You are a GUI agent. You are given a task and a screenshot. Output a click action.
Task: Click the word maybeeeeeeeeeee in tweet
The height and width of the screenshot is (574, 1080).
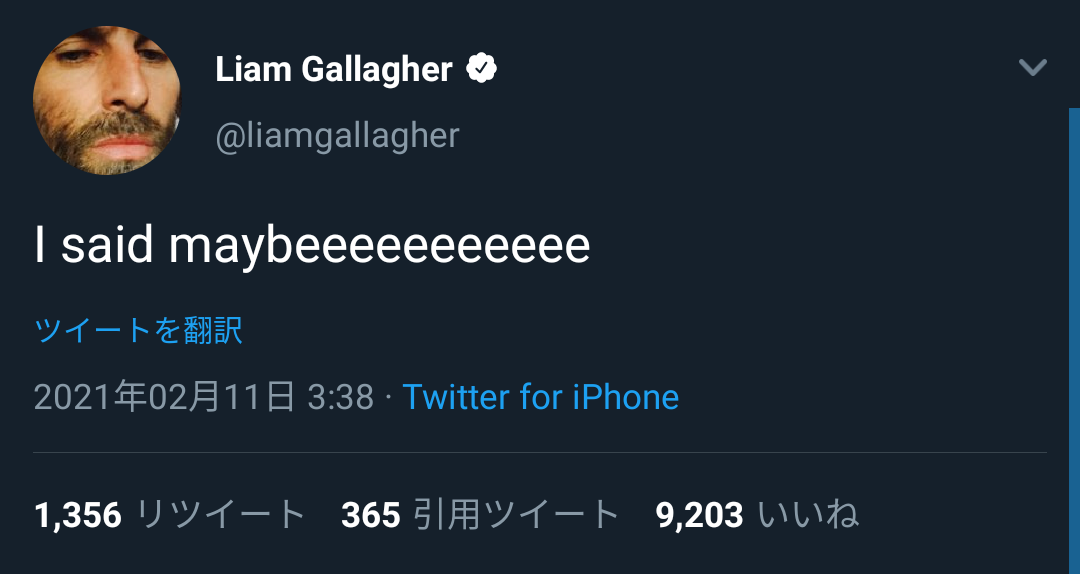click(379, 247)
